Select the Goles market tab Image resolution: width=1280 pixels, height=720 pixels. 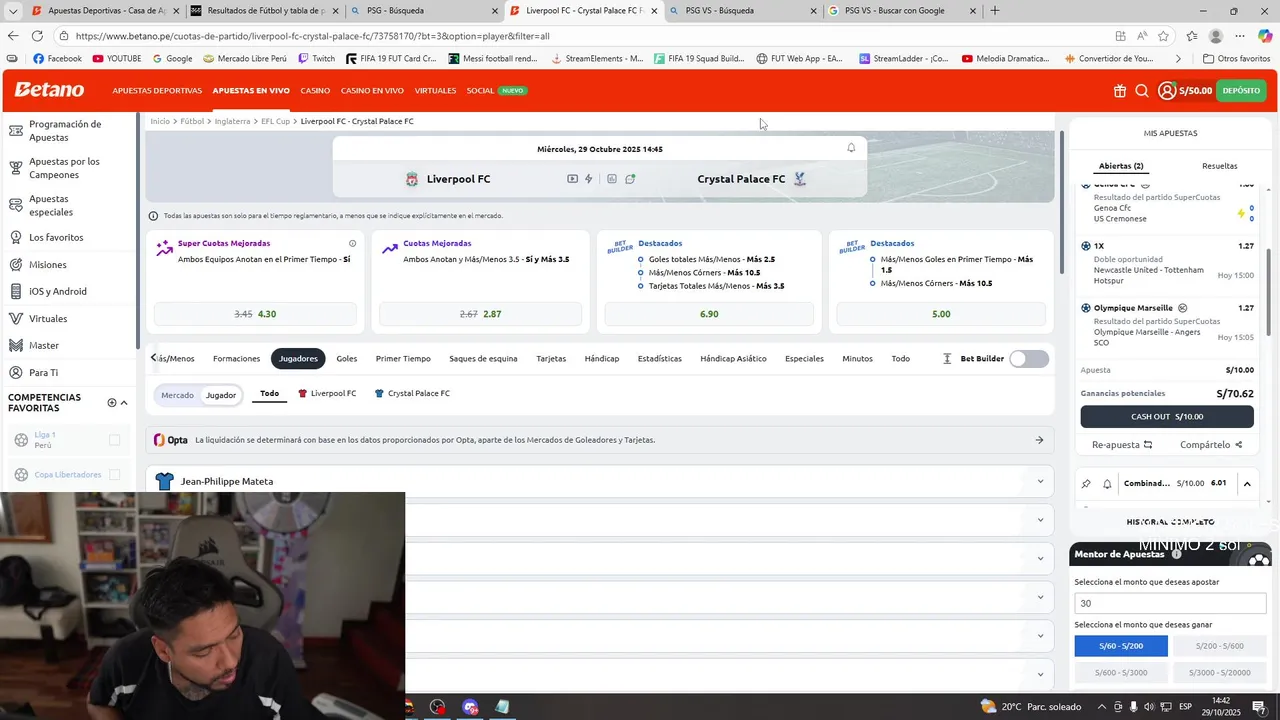pos(347,359)
